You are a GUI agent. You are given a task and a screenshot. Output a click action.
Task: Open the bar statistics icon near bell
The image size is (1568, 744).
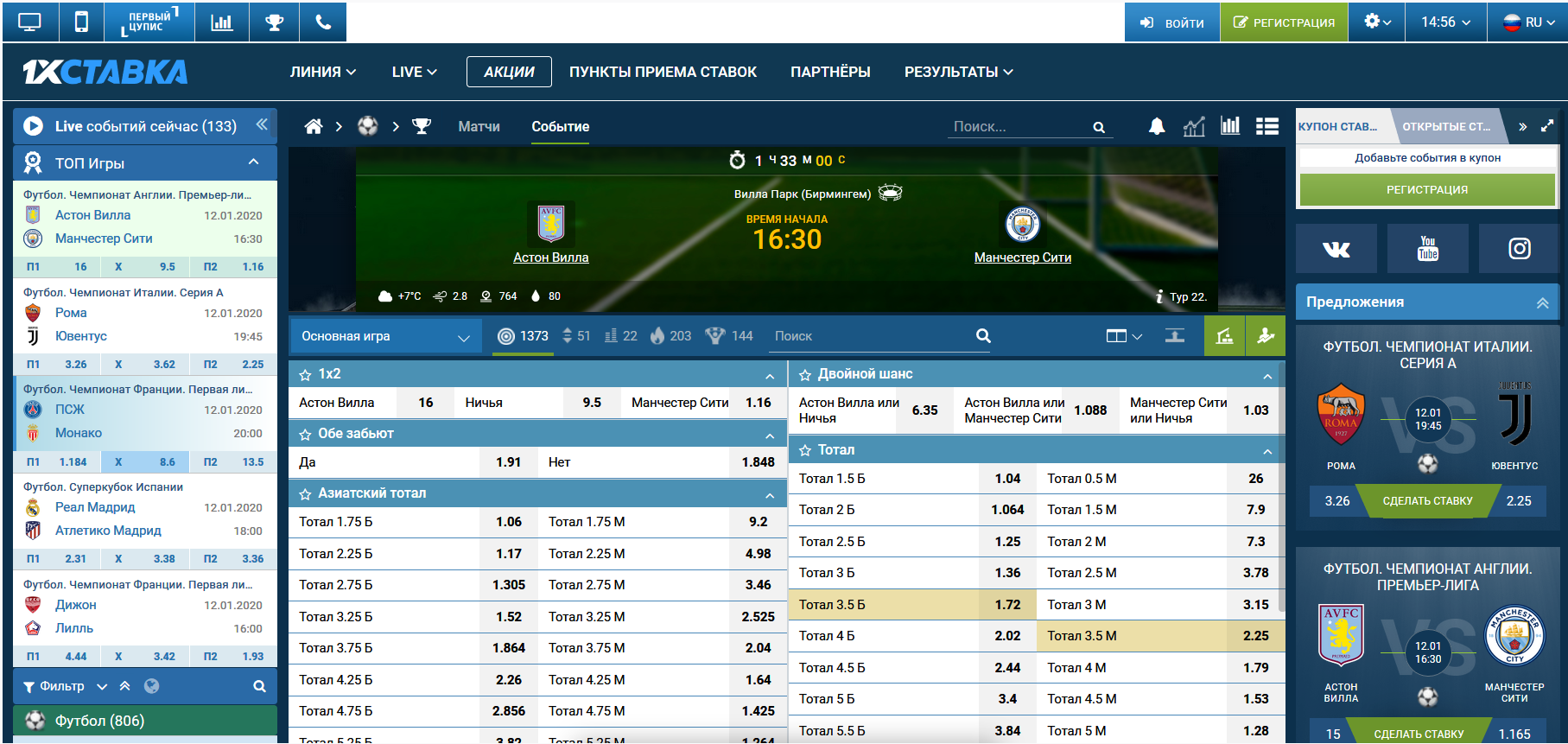[x=1230, y=126]
